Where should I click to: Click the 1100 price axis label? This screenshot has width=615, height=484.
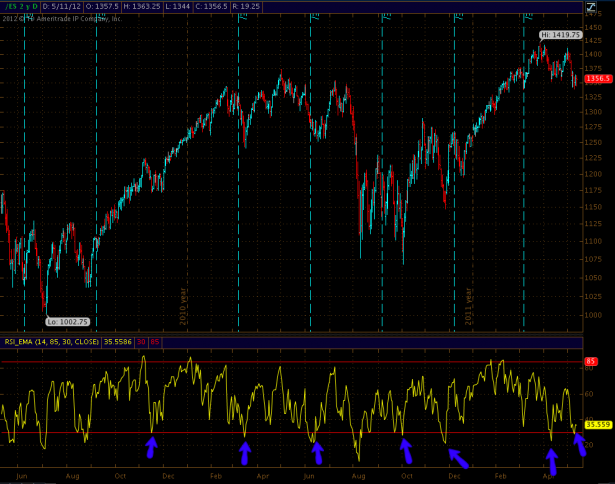(x=593, y=241)
